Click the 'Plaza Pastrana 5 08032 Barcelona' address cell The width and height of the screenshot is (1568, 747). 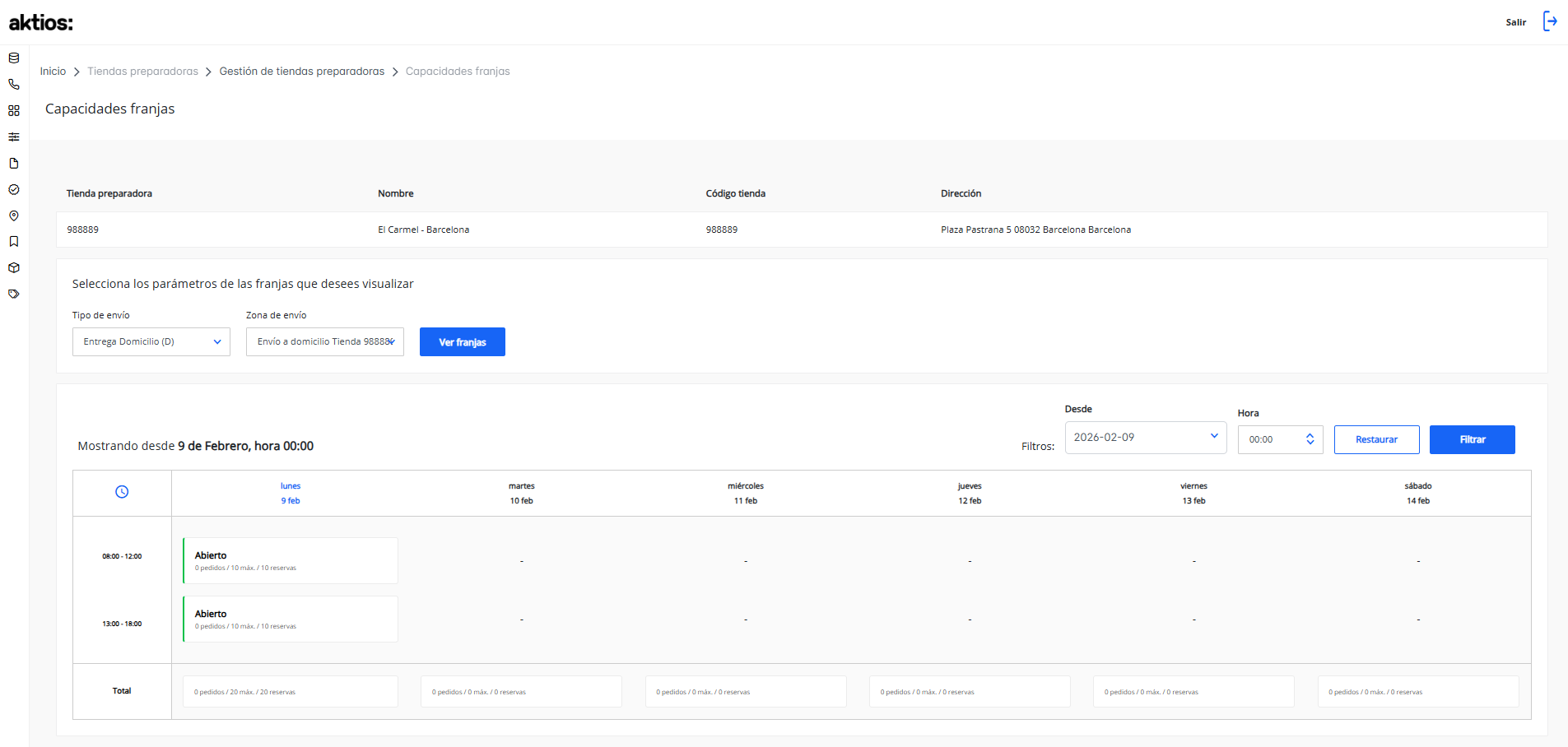tap(1036, 230)
